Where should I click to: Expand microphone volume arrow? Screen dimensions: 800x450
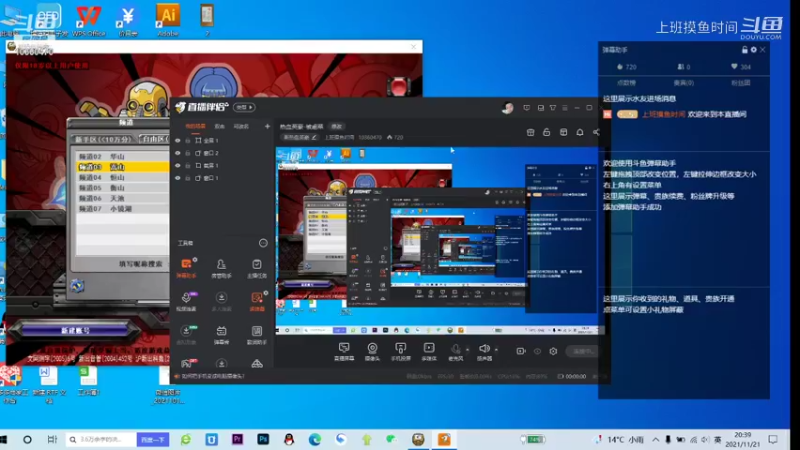click(467, 350)
